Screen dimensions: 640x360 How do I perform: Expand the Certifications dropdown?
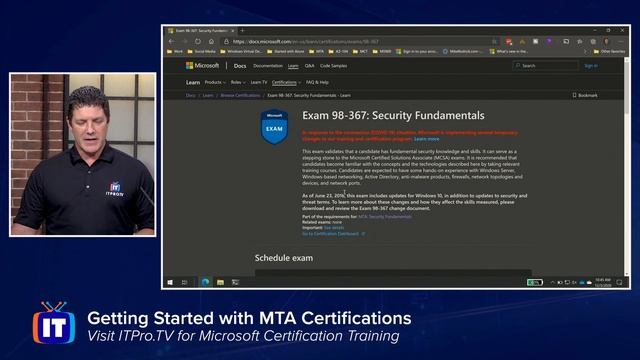(x=286, y=82)
